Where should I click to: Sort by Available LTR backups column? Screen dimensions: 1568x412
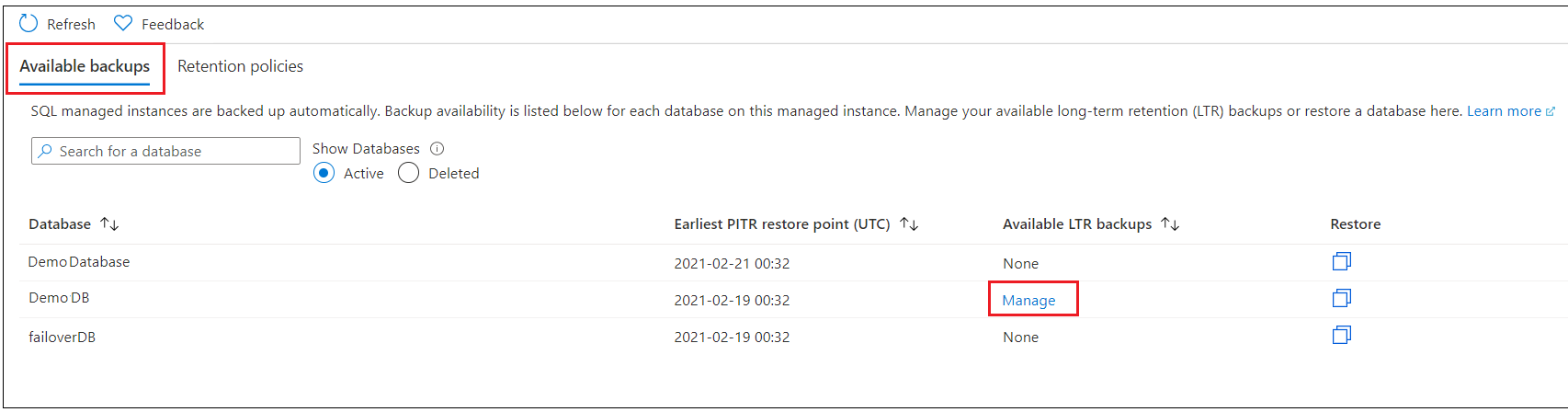1170,224
